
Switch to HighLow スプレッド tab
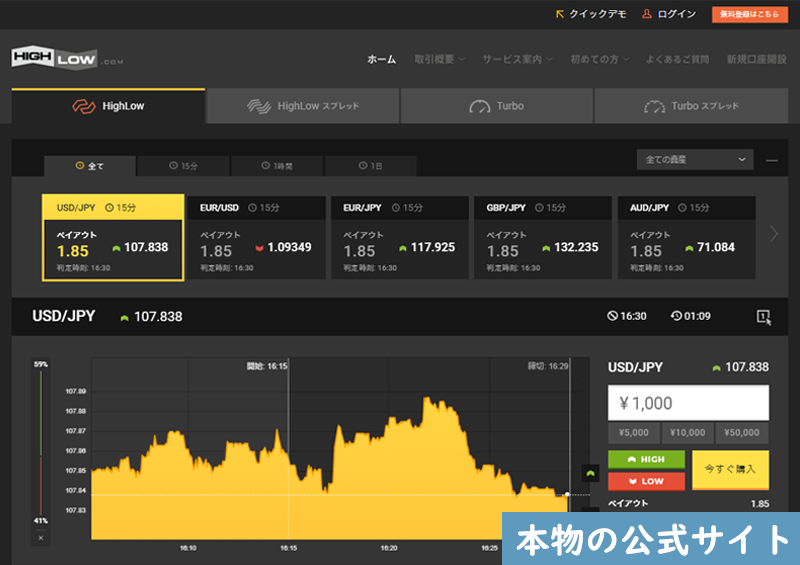point(303,106)
